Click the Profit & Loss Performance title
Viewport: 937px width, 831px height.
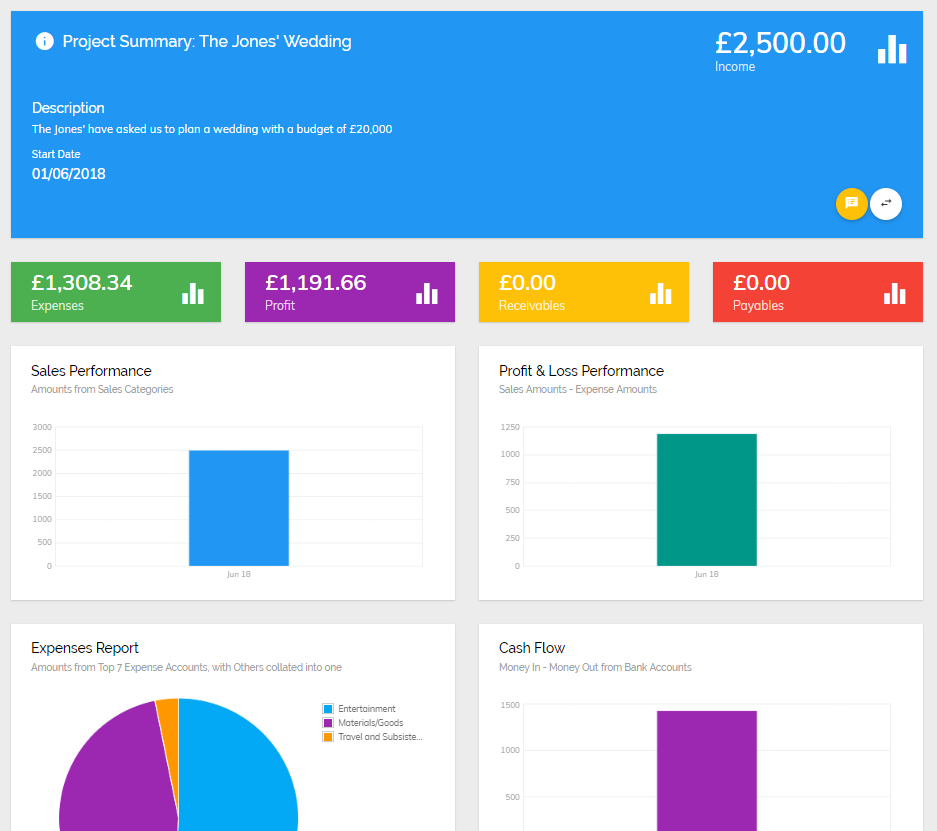pyautogui.click(x=581, y=371)
